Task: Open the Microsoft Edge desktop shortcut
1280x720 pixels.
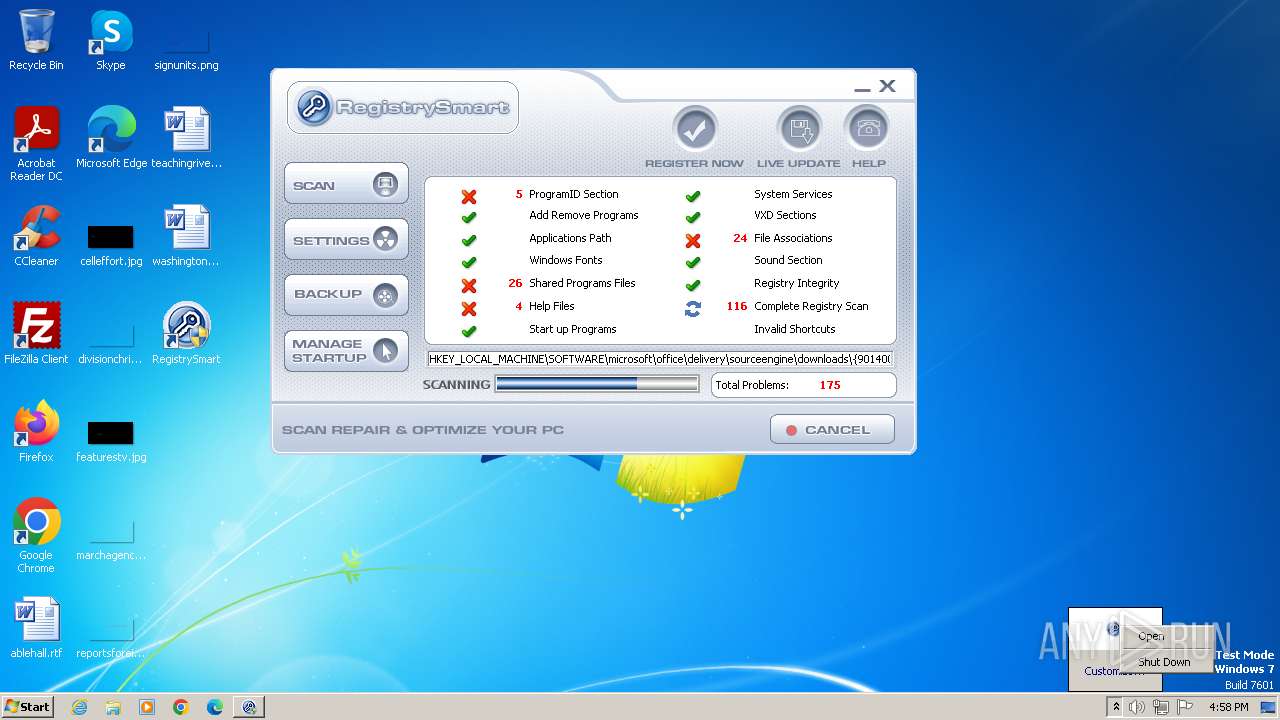Action: tap(111, 138)
